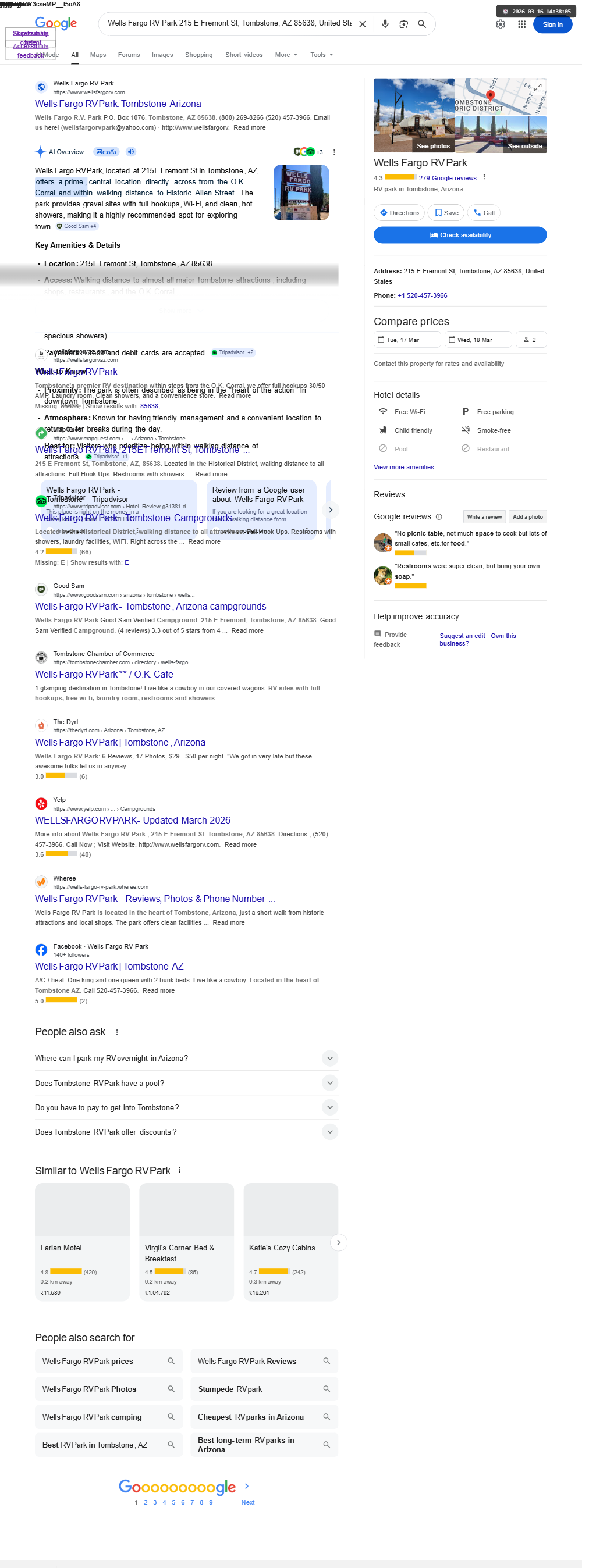
Task: Open the Tools dropdown under the search bar
Action: point(325,55)
